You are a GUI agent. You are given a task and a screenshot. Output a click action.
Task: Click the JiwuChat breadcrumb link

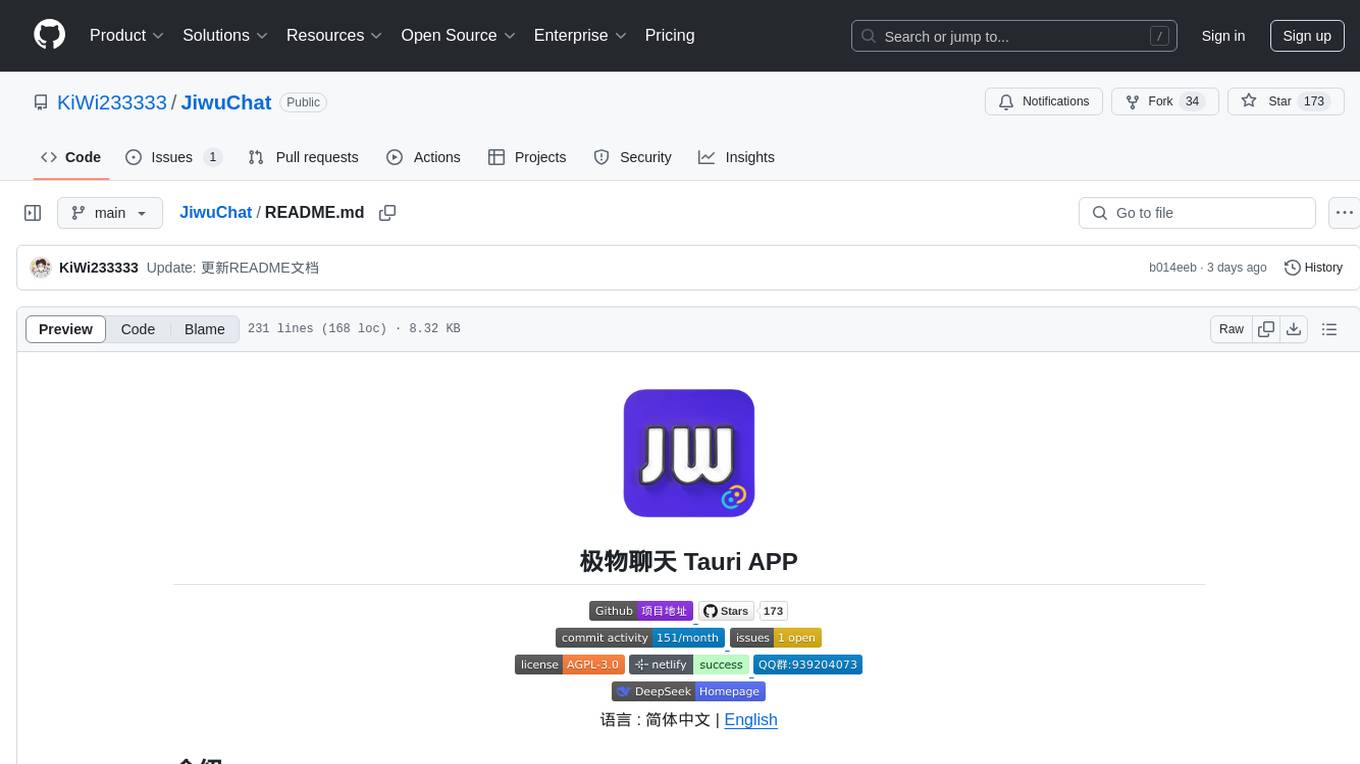pos(216,213)
